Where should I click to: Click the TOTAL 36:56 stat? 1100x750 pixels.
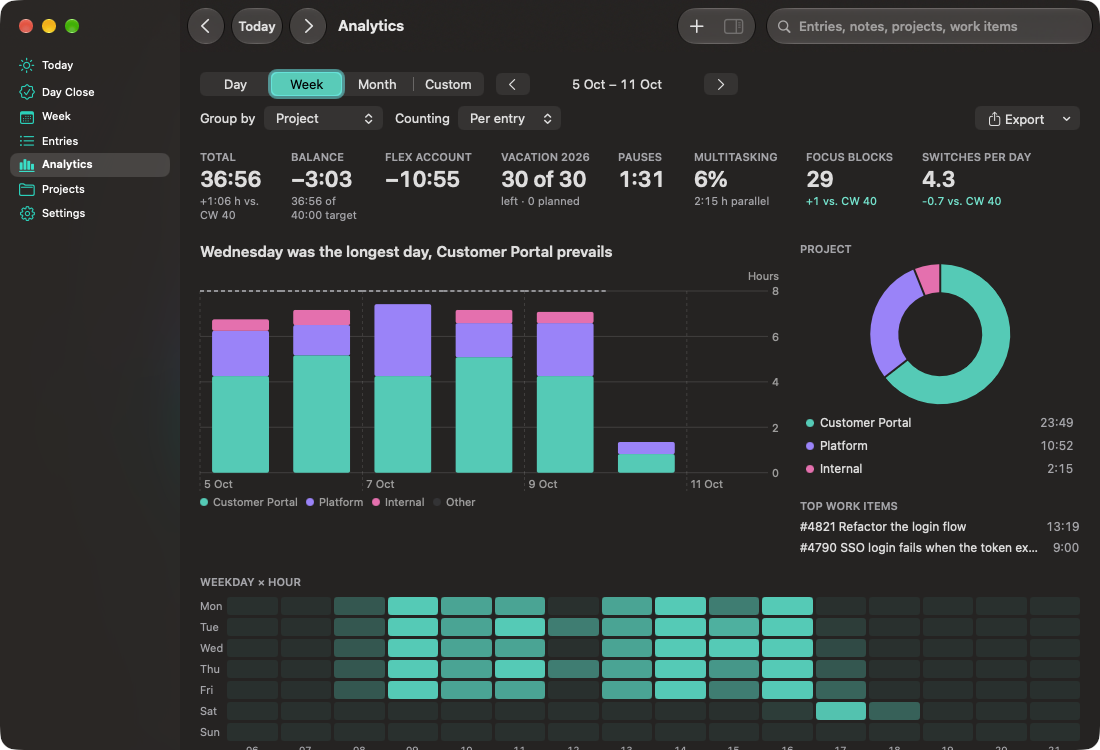(231, 185)
